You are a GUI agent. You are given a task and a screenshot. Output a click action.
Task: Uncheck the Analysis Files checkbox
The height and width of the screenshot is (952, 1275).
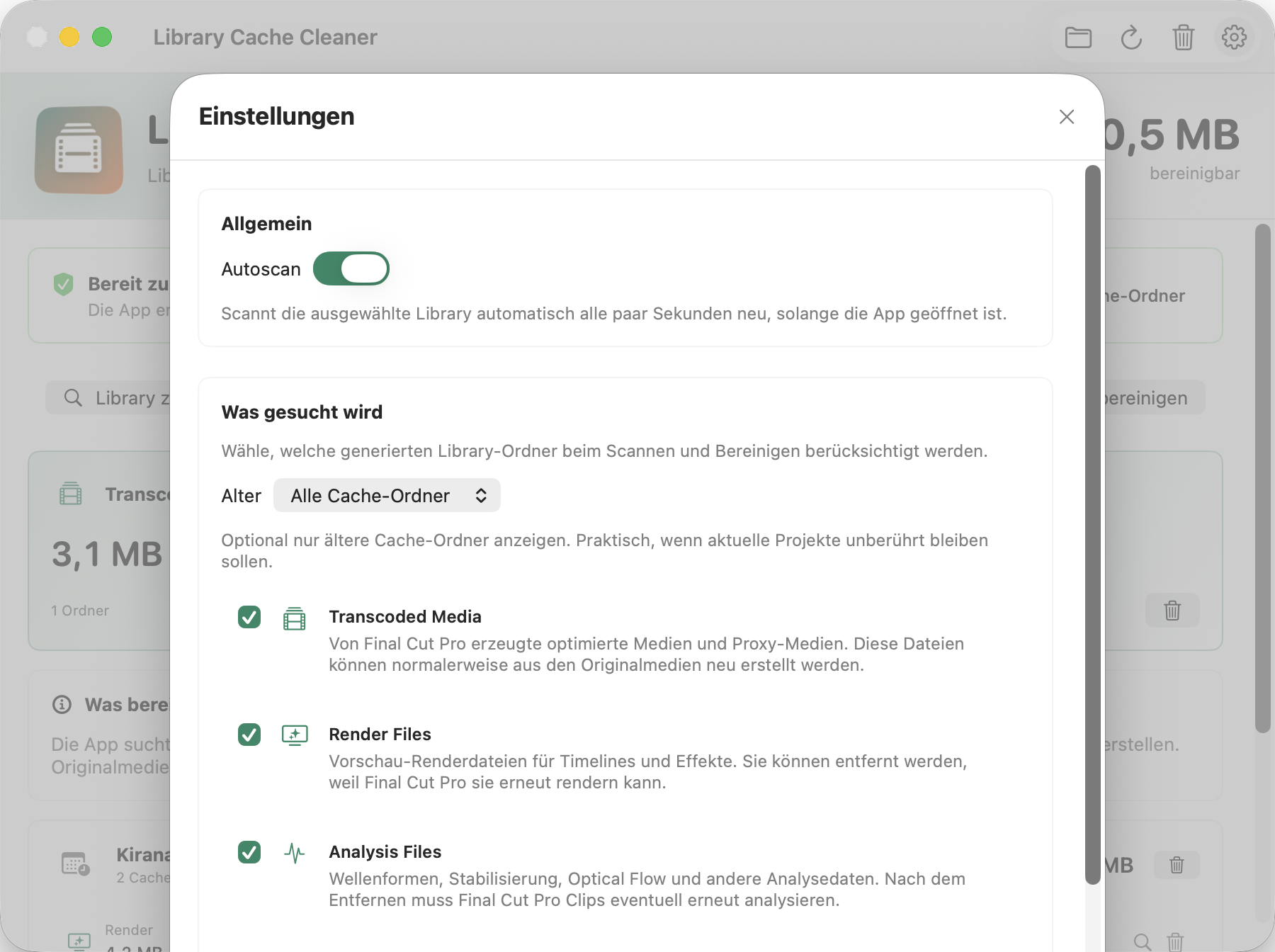point(249,852)
